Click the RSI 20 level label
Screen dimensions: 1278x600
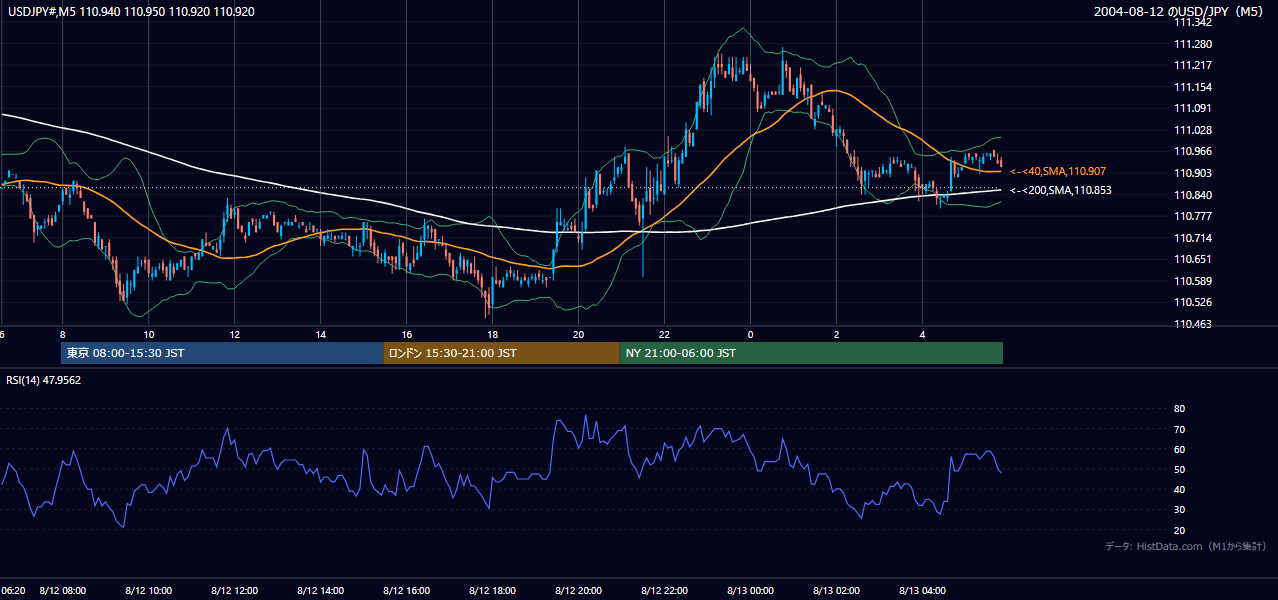1179,530
